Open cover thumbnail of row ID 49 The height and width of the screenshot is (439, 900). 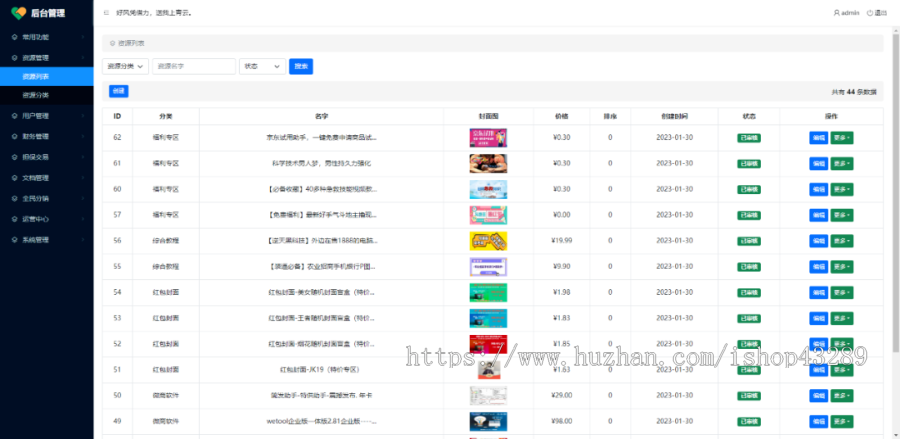(488, 422)
